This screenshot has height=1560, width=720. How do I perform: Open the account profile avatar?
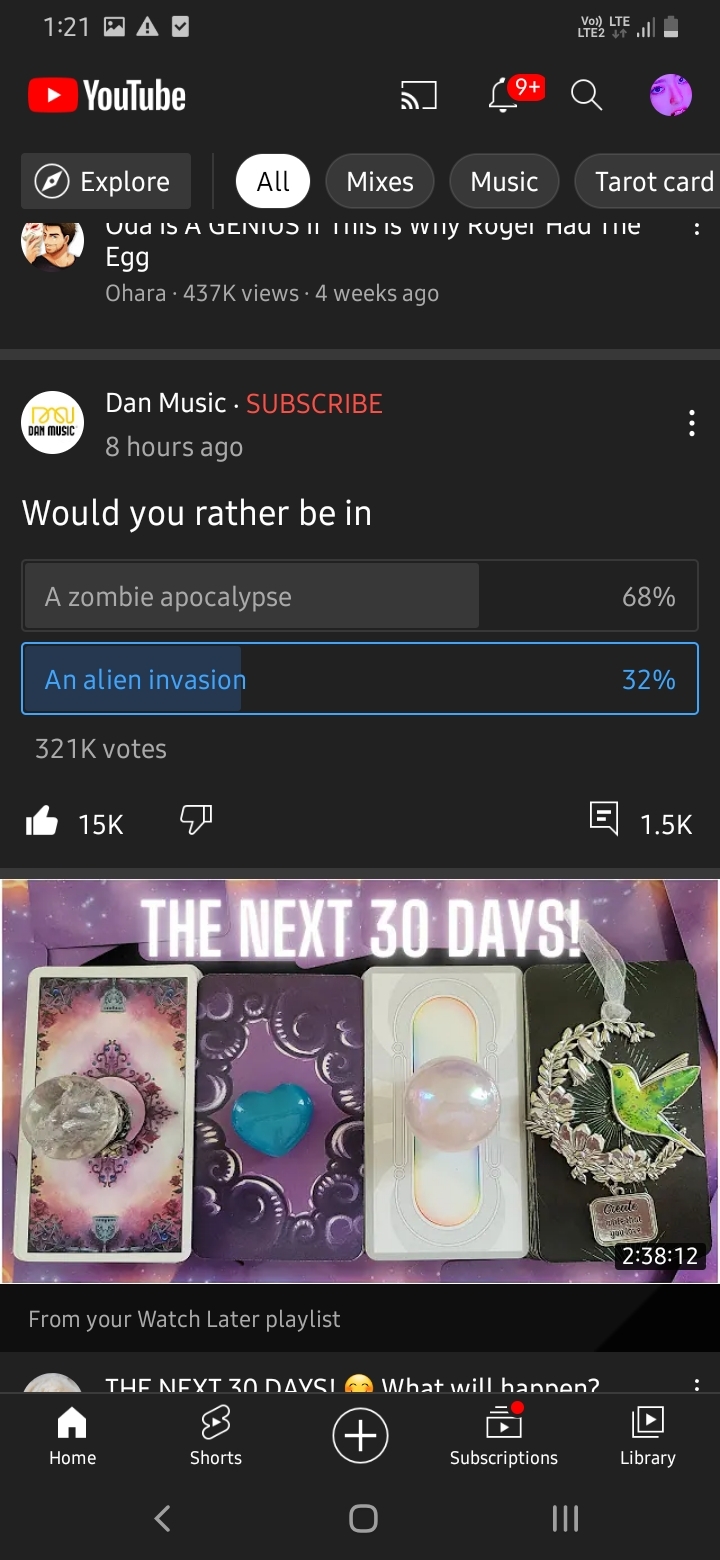click(671, 96)
